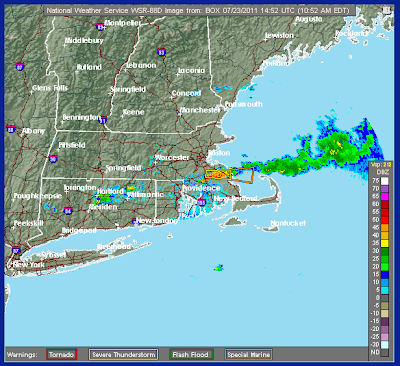Click the Bridgeport city label
The height and width of the screenshot is (366, 400).
pyautogui.click(x=79, y=230)
